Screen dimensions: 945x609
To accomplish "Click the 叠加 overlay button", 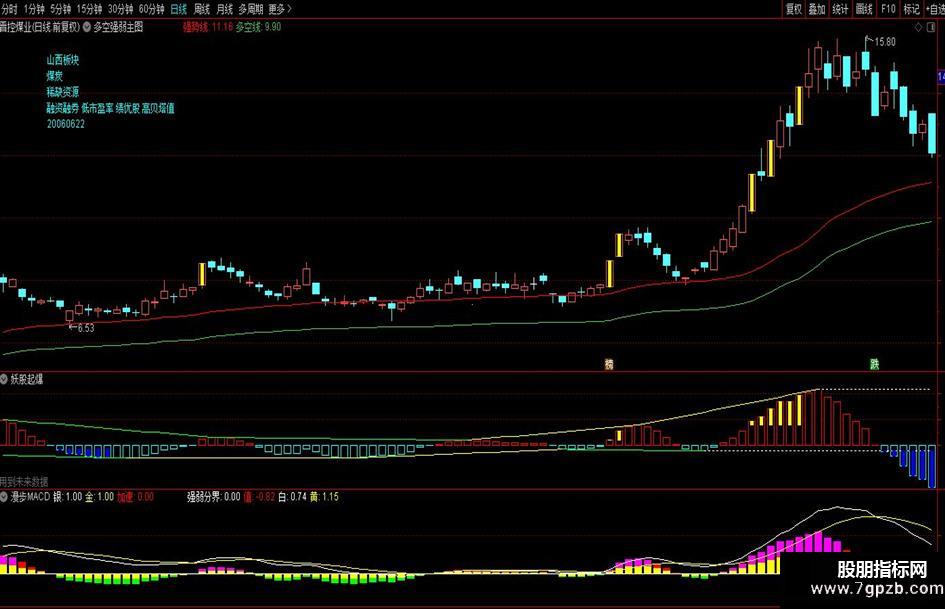I will (817, 9).
